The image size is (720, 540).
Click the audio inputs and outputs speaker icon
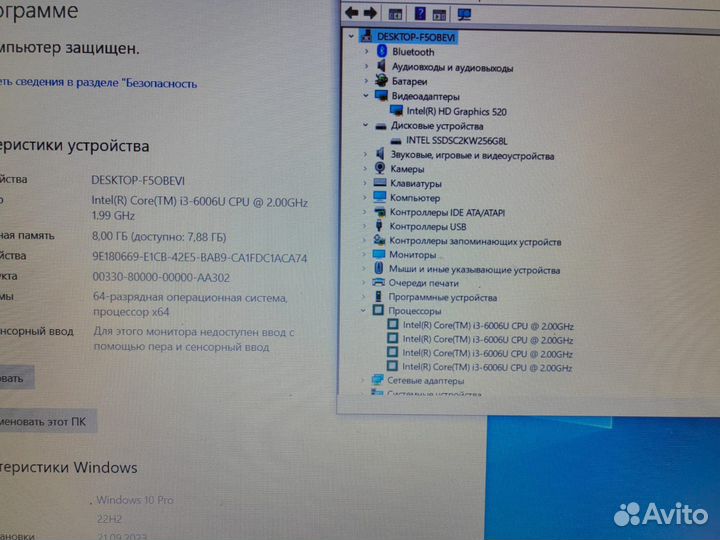click(x=381, y=66)
